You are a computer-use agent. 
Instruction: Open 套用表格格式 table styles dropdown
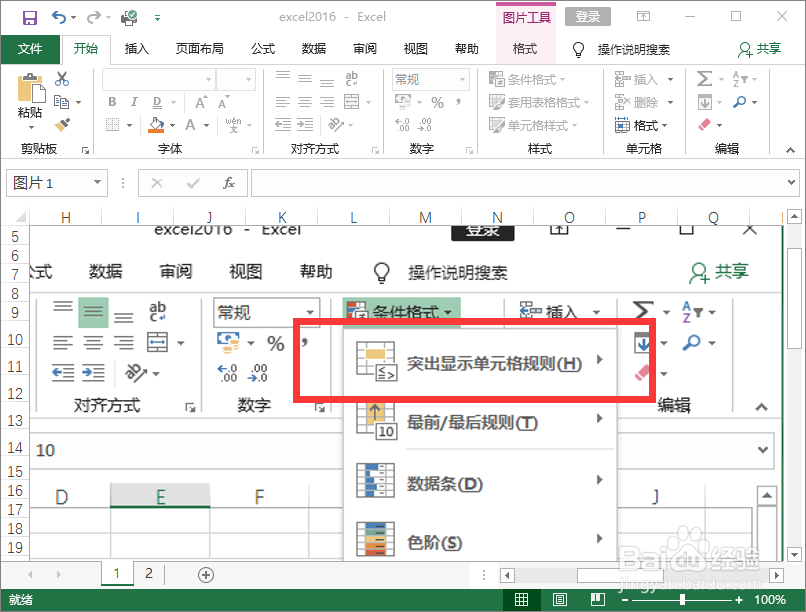(x=539, y=102)
